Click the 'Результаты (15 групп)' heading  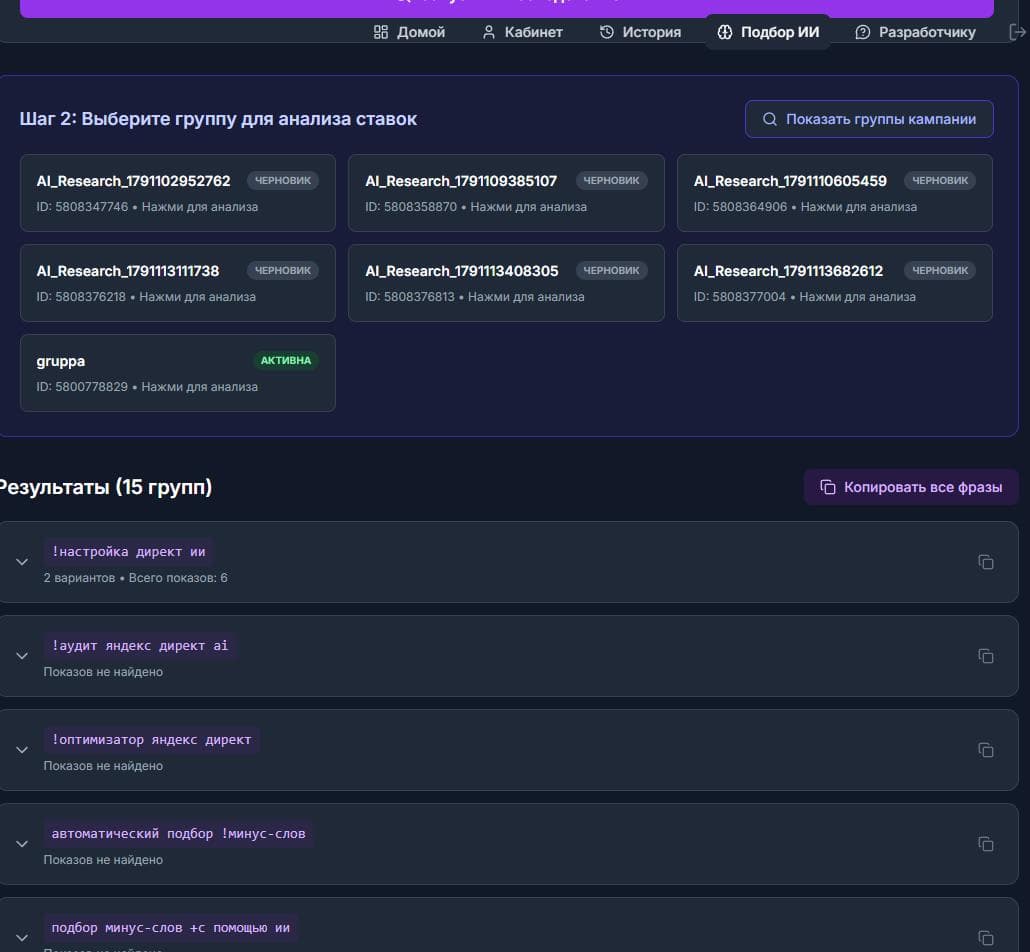pyautogui.click(x=105, y=487)
